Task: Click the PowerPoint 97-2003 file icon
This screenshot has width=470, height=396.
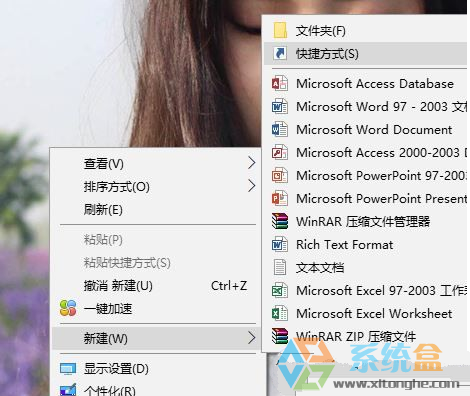Action: pyautogui.click(x=280, y=175)
